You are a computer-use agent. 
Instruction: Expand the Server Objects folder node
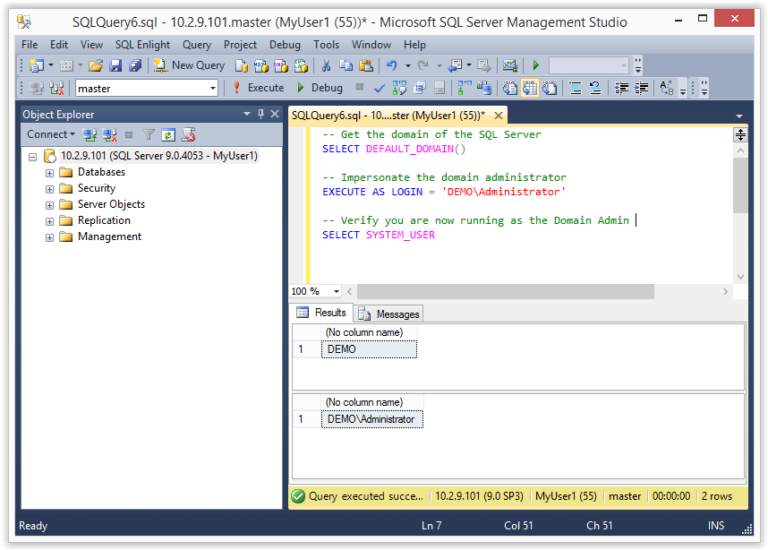point(49,205)
